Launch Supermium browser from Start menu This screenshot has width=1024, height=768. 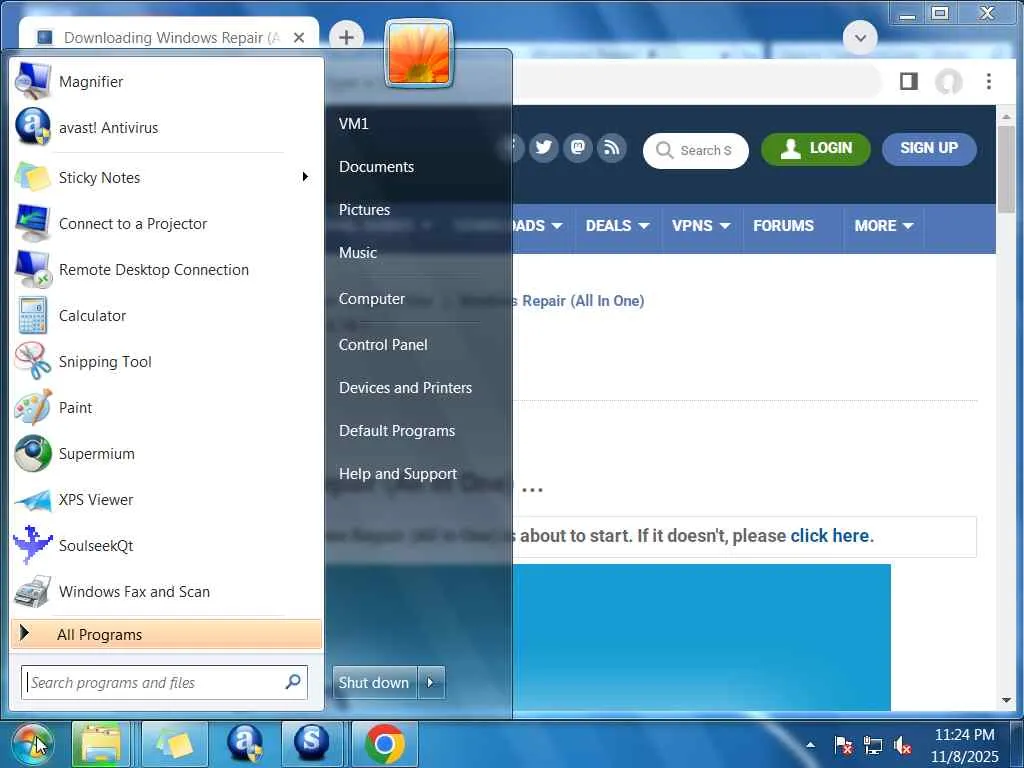pyautogui.click(x=167, y=454)
